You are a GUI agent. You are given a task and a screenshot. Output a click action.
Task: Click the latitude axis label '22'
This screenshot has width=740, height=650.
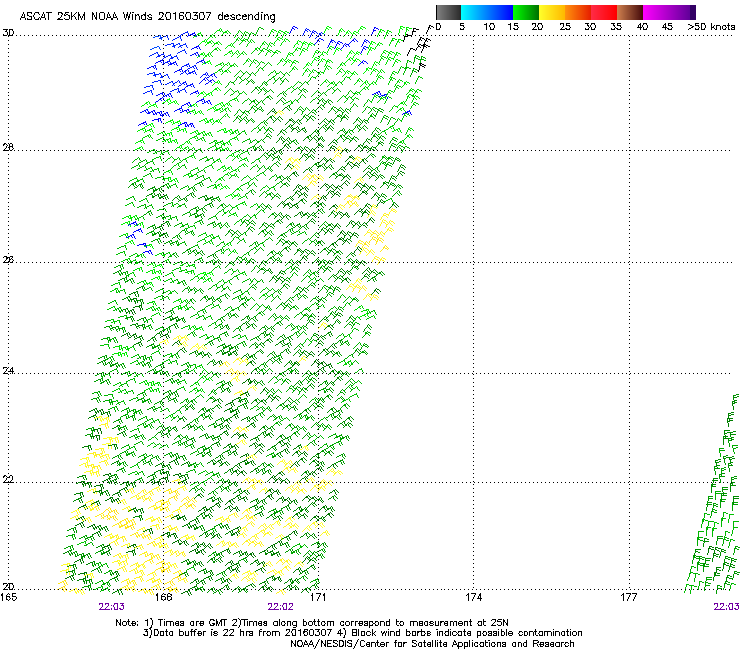click(x=8, y=480)
